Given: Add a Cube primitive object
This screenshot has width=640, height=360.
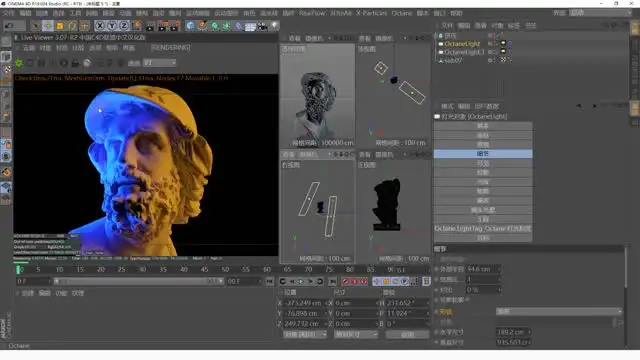Looking at the screenshot, I should click(190, 26).
